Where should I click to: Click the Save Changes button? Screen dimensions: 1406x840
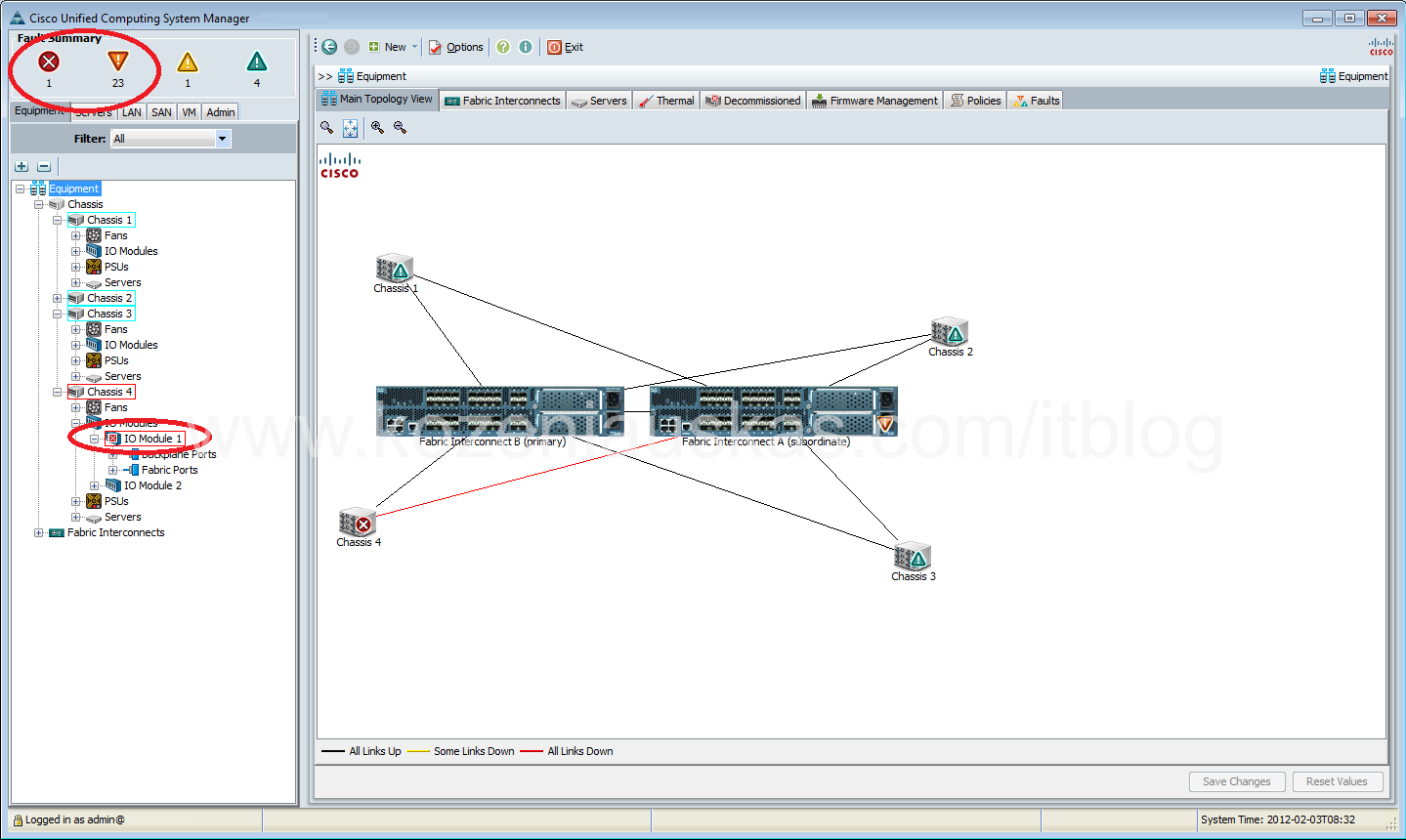point(1237,781)
